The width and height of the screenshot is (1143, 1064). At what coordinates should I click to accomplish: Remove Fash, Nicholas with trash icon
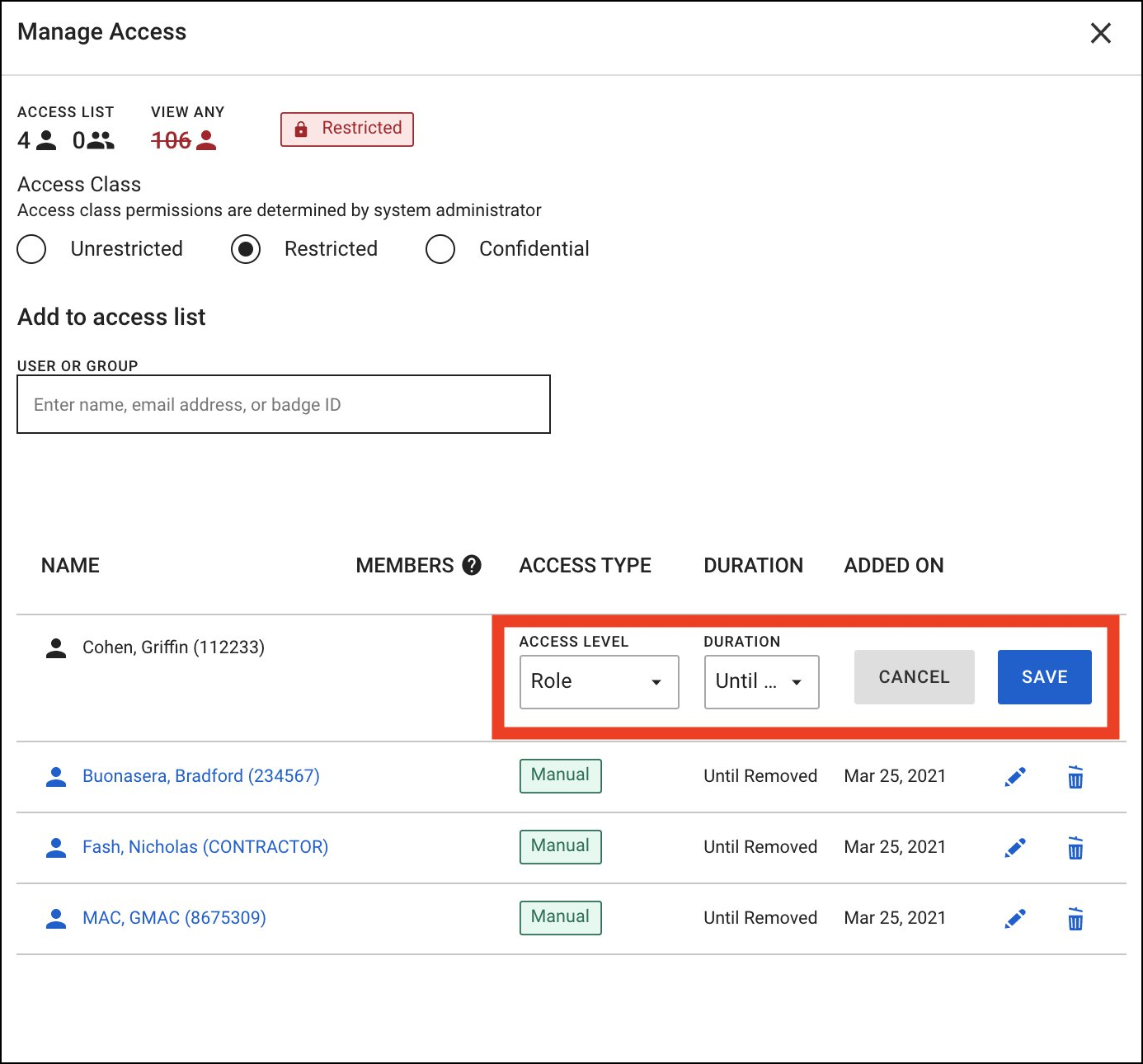1074,847
